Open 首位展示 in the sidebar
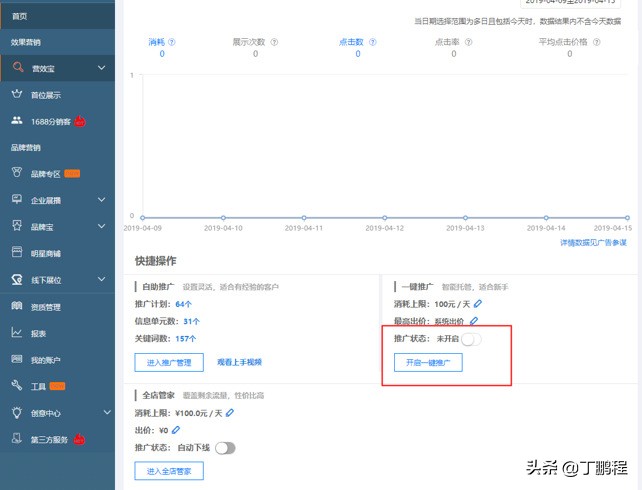The height and width of the screenshot is (490, 642). pos(57,95)
